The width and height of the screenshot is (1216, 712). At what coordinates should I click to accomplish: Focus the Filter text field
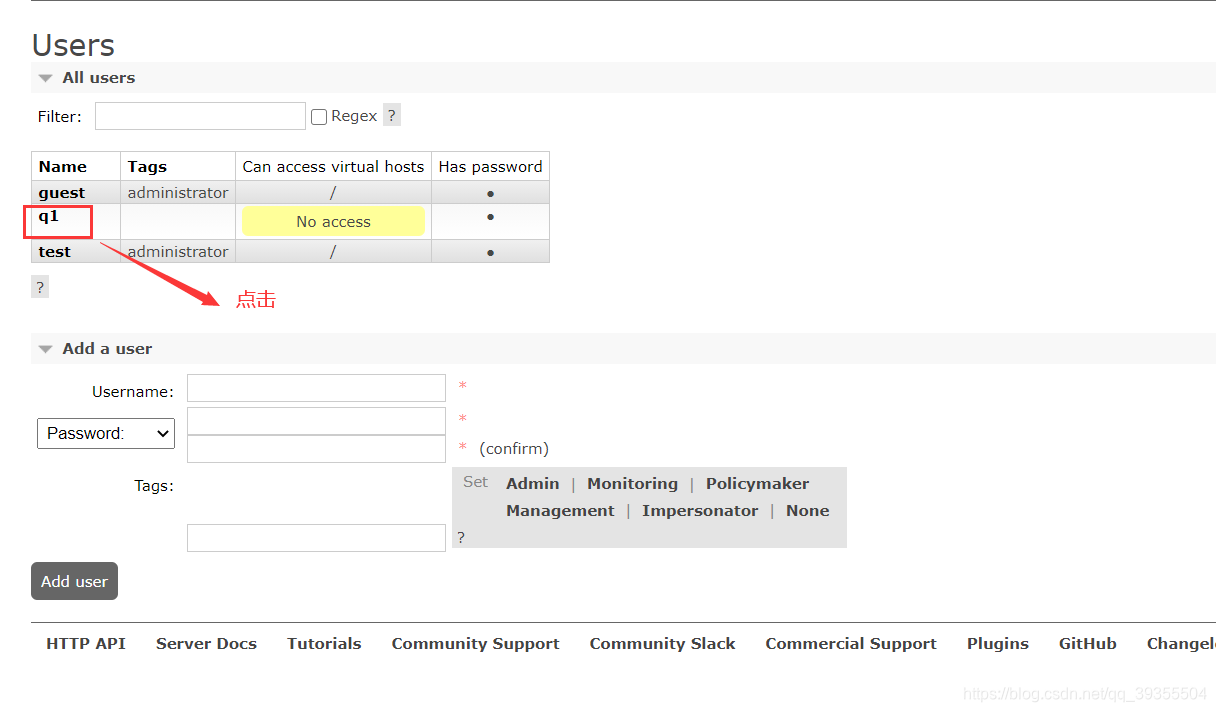(200, 116)
